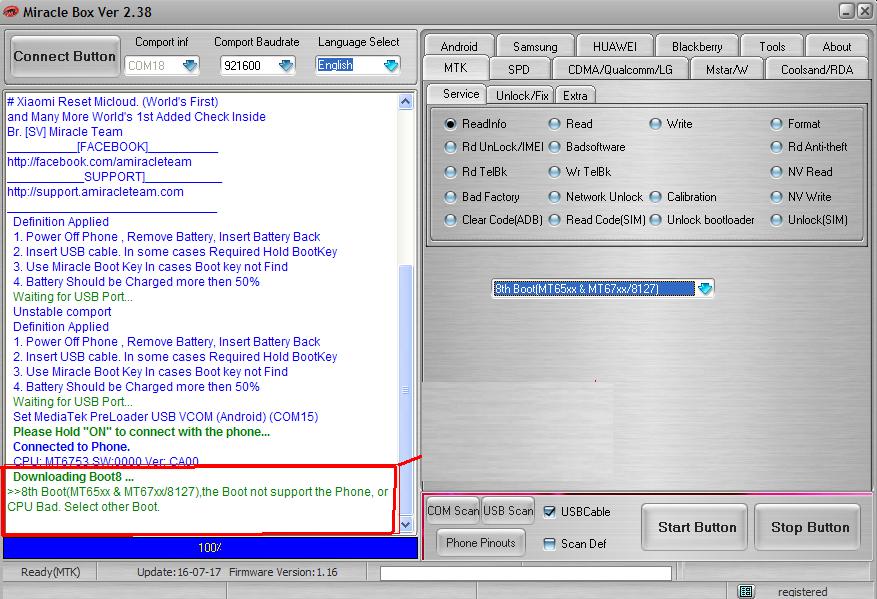The image size is (877, 599).
Task: Click 'registered' status bar text
Action: pyautogui.click(x=802, y=591)
